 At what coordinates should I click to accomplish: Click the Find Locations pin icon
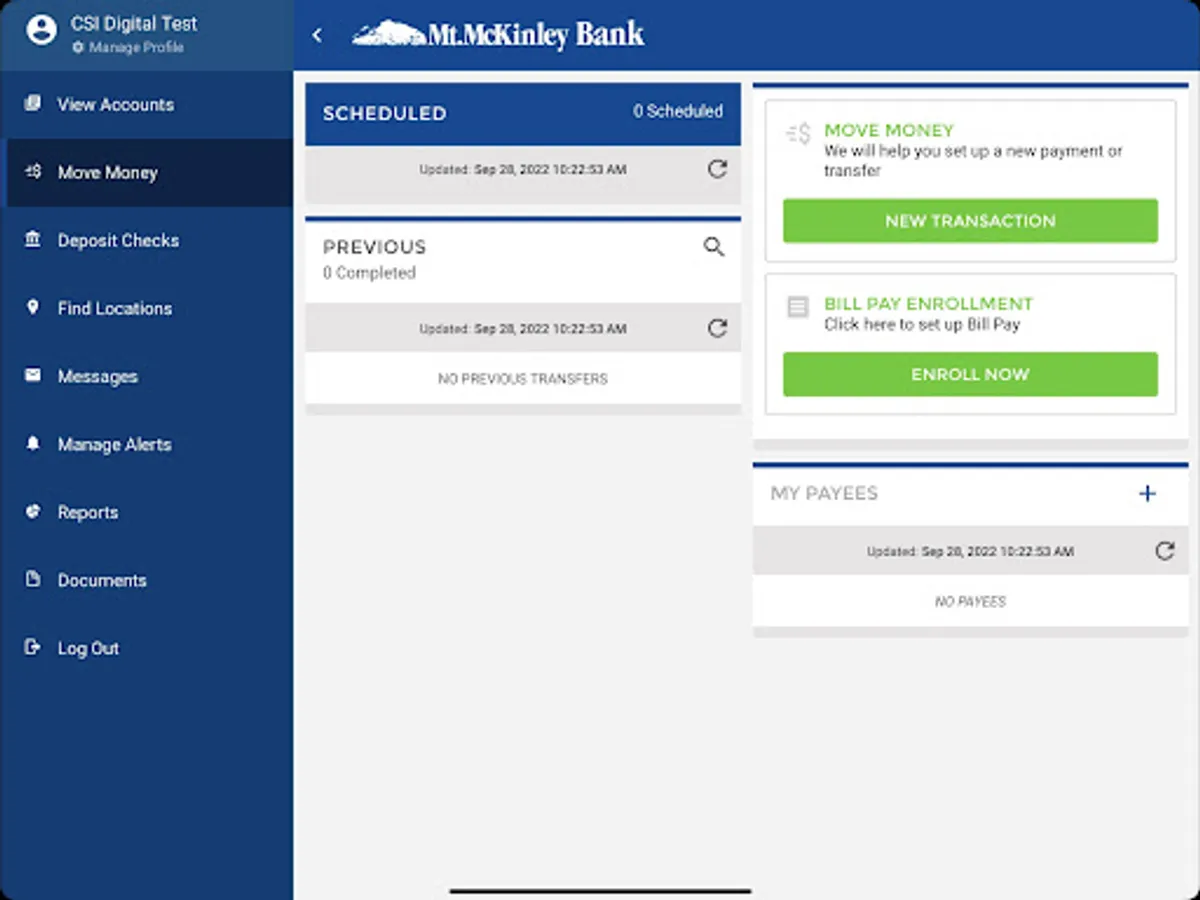click(x=33, y=307)
